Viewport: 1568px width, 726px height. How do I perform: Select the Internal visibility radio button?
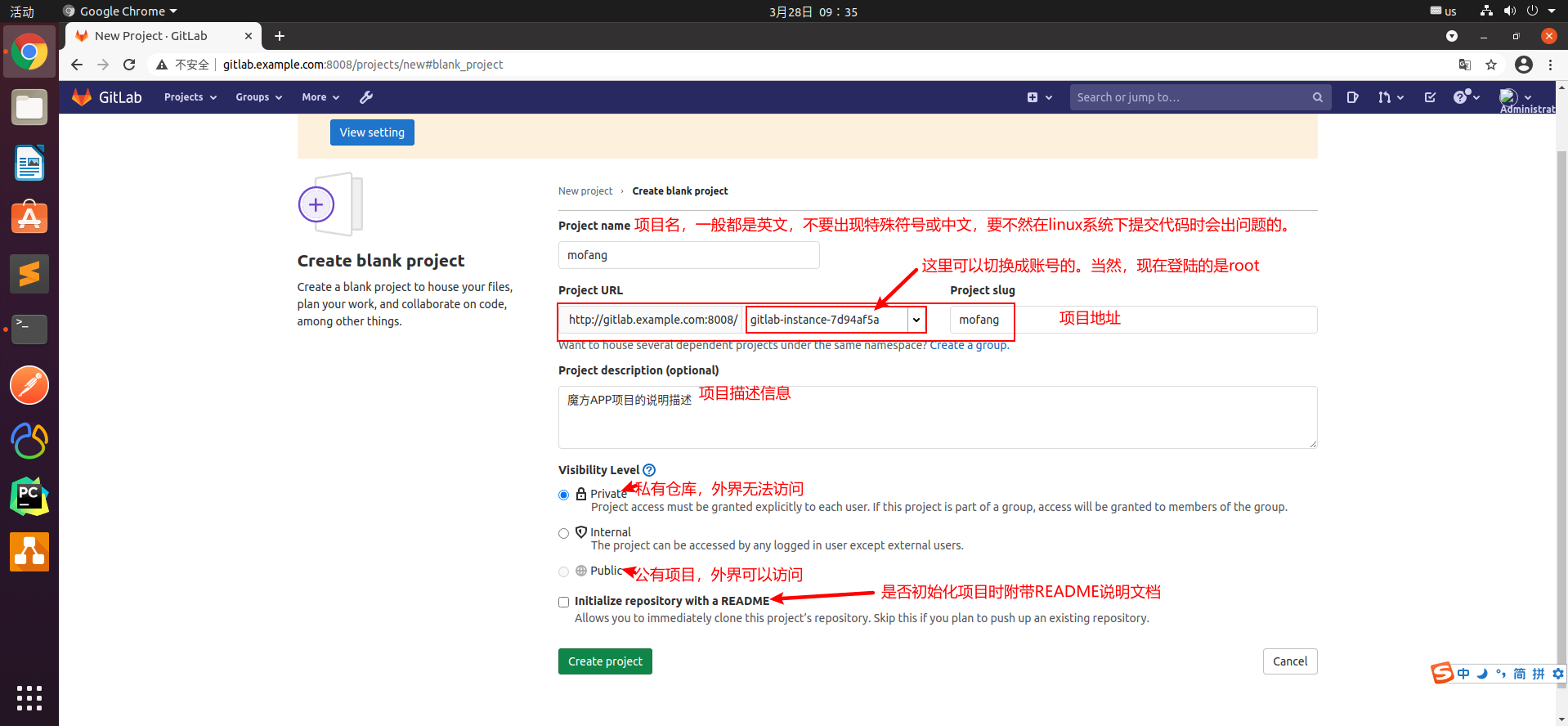click(x=564, y=534)
